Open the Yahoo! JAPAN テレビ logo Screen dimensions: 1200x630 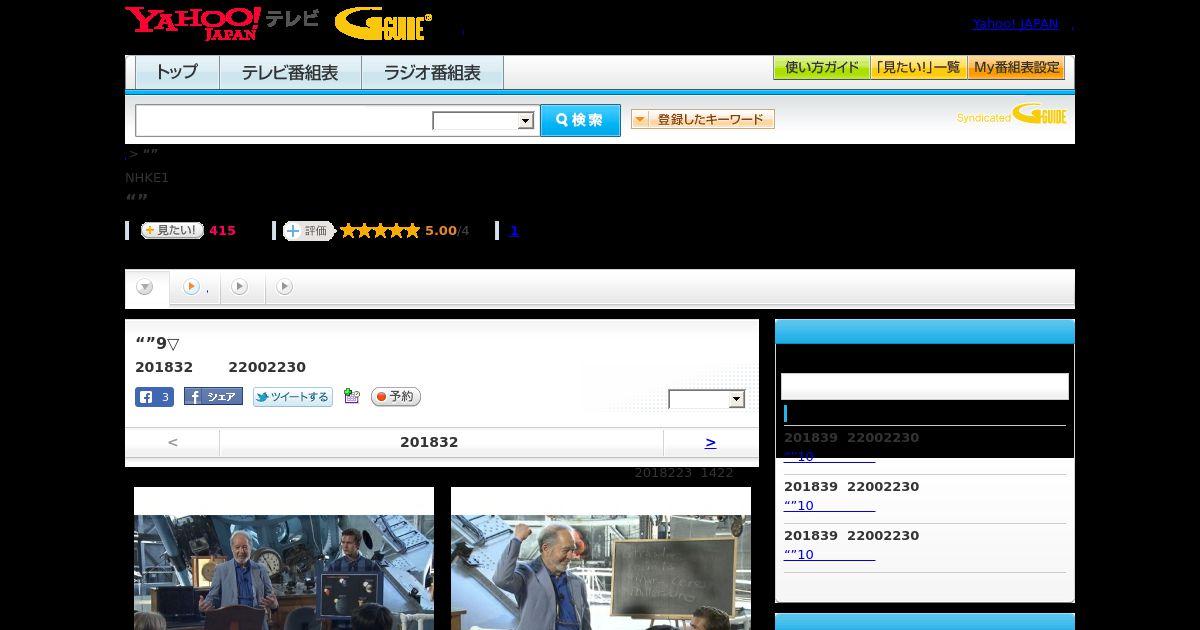pos(222,23)
